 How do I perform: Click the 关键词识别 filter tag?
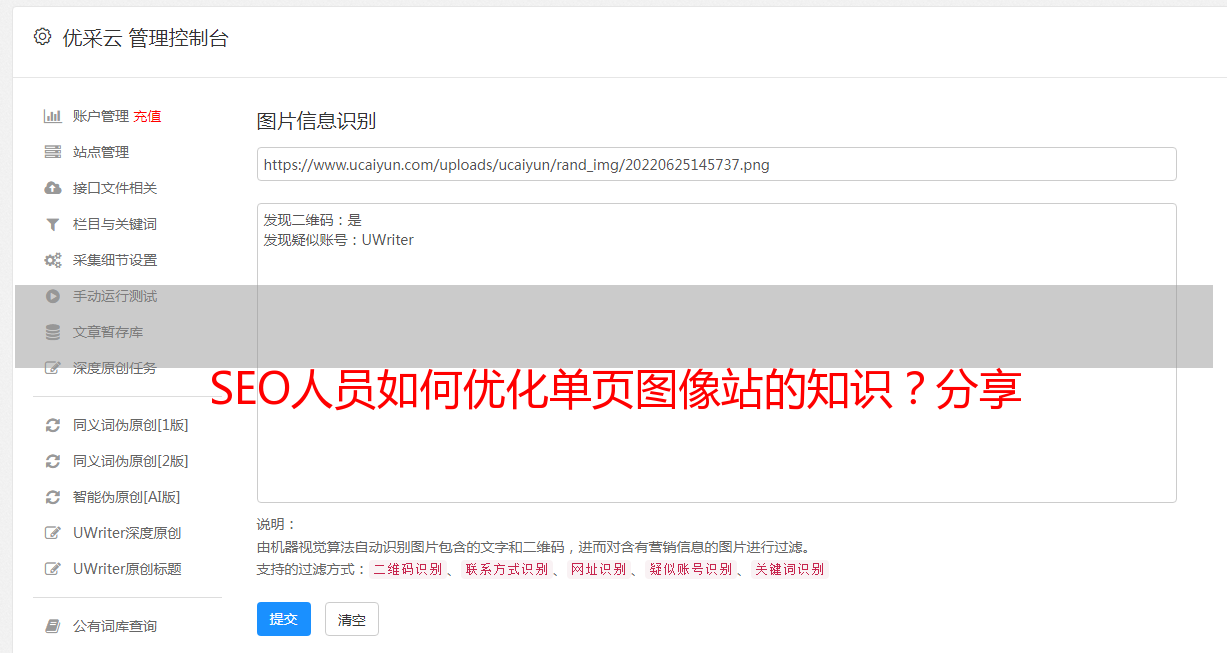(790, 569)
